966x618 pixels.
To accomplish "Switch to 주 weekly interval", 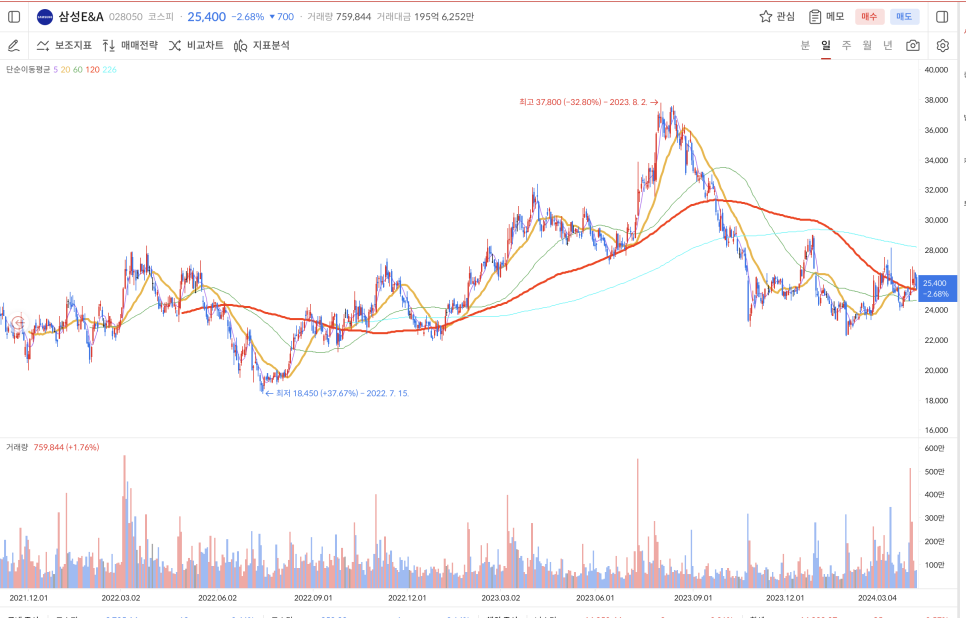I will tap(846, 45).
